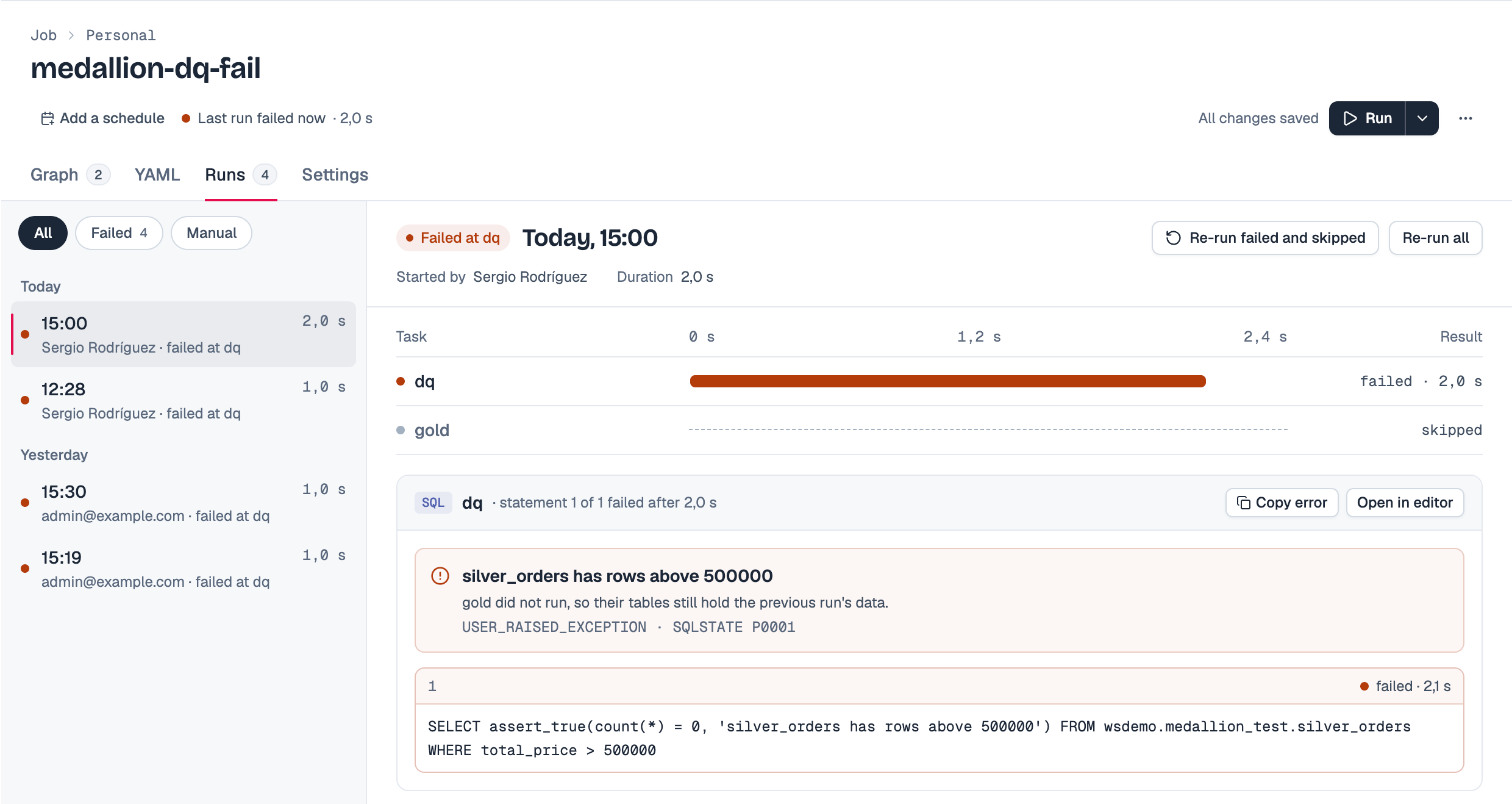Re-run failed and skipped tasks
The width and height of the screenshot is (1512, 804).
point(1266,238)
